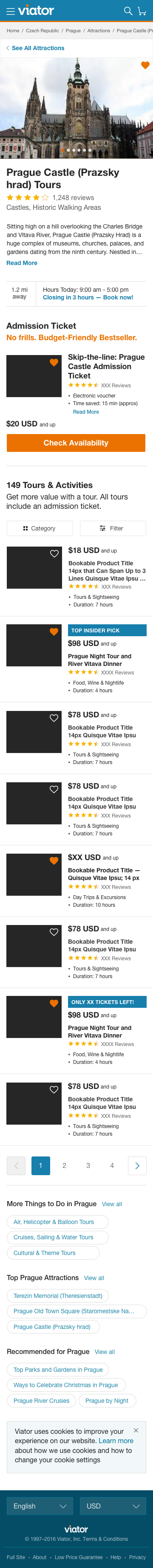153x1568 pixels.
Task: Click the Check Availability button
Action: point(76,443)
